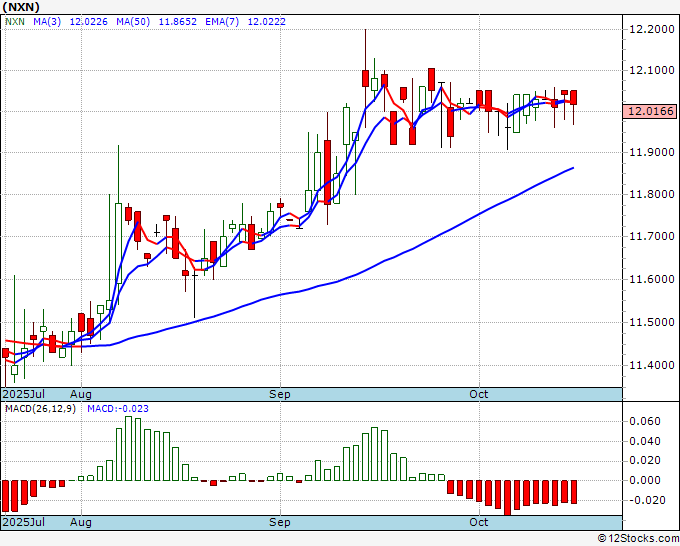
Task: Click the 2025Jul label on price chart axis
Action: (x=23, y=394)
